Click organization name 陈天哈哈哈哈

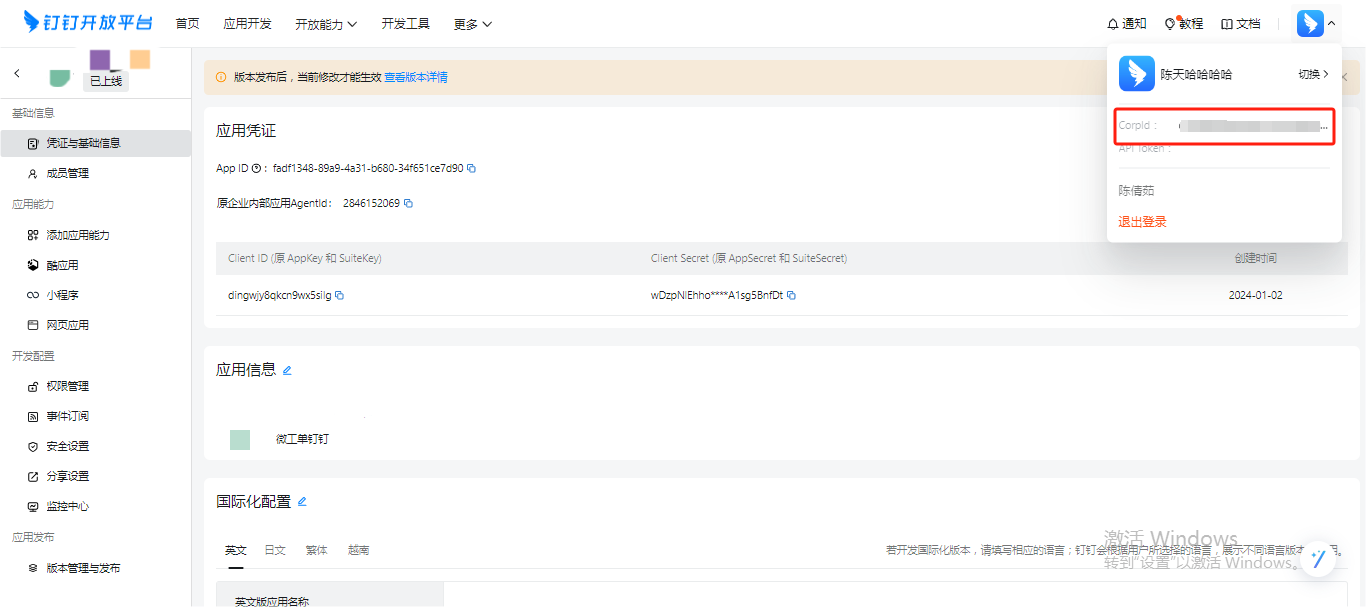(x=1196, y=74)
